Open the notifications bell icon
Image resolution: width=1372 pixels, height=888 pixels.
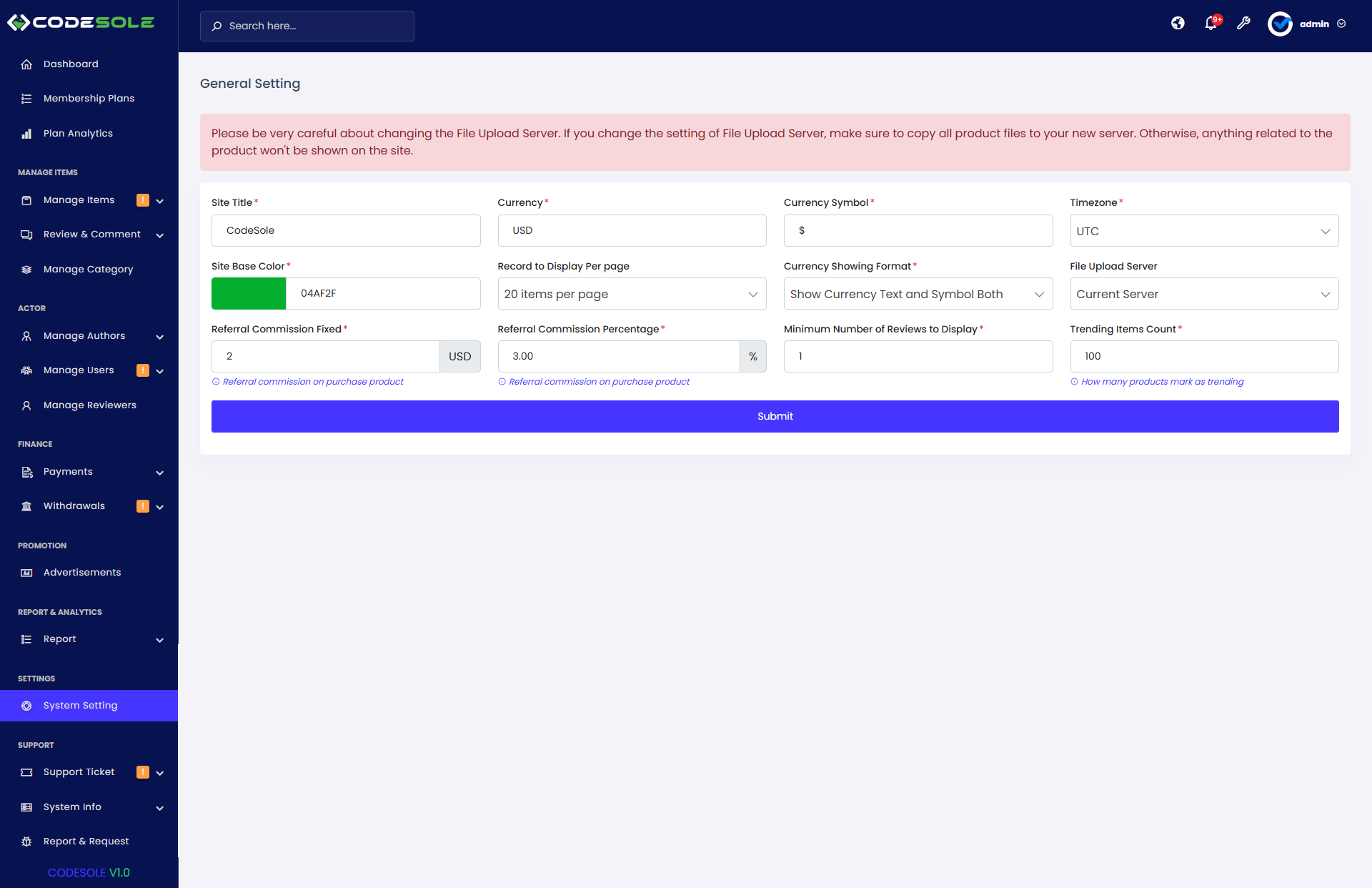coord(1211,24)
